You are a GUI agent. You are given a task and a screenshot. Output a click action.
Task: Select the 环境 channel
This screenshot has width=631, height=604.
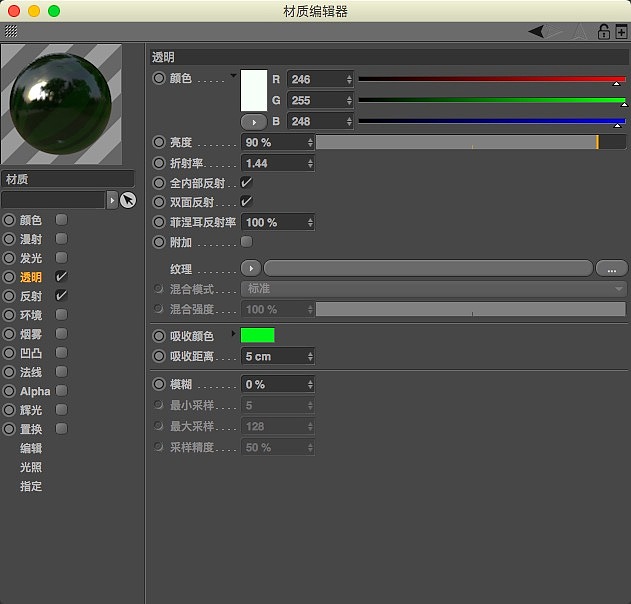coord(31,315)
